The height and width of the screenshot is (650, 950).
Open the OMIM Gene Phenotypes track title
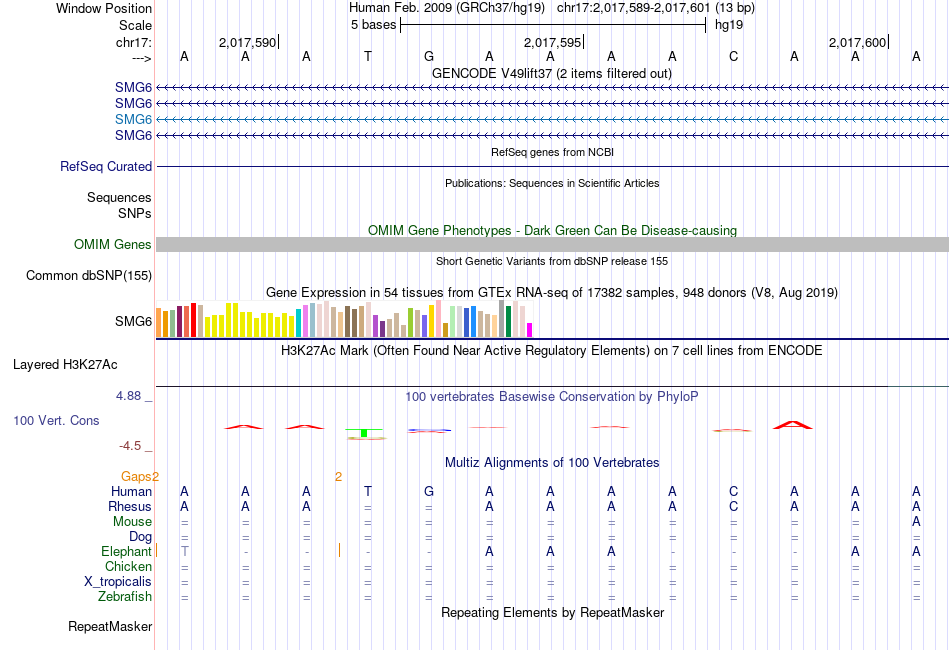click(552, 231)
